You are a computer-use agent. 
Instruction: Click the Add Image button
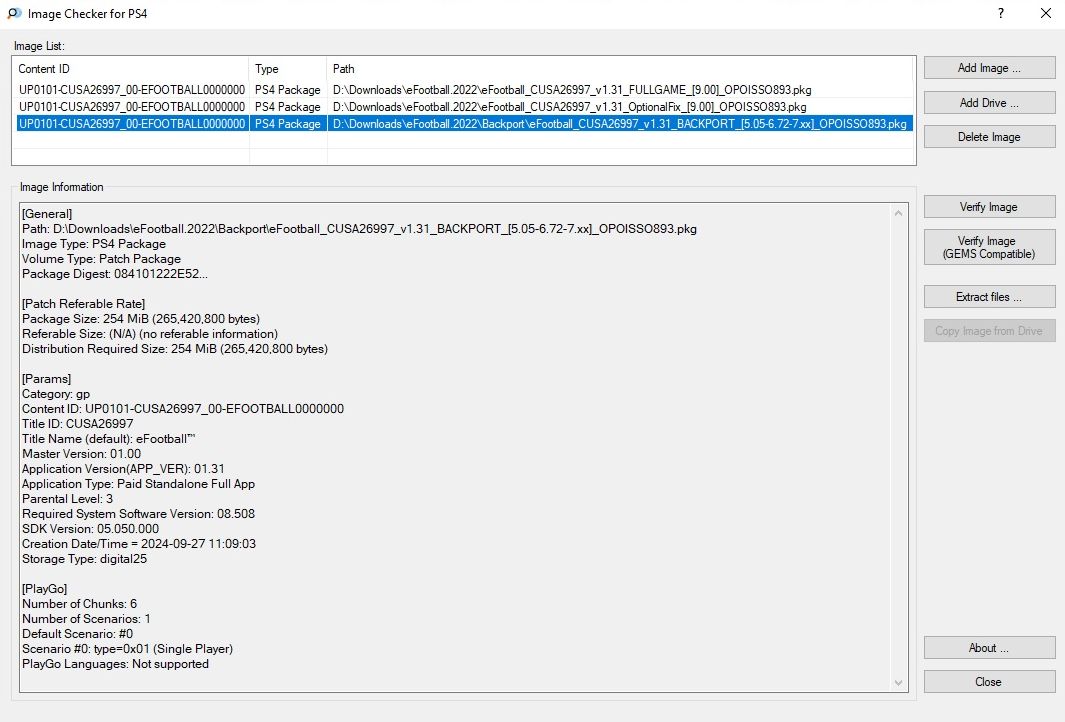pyautogui.click(x=989, y=68)
